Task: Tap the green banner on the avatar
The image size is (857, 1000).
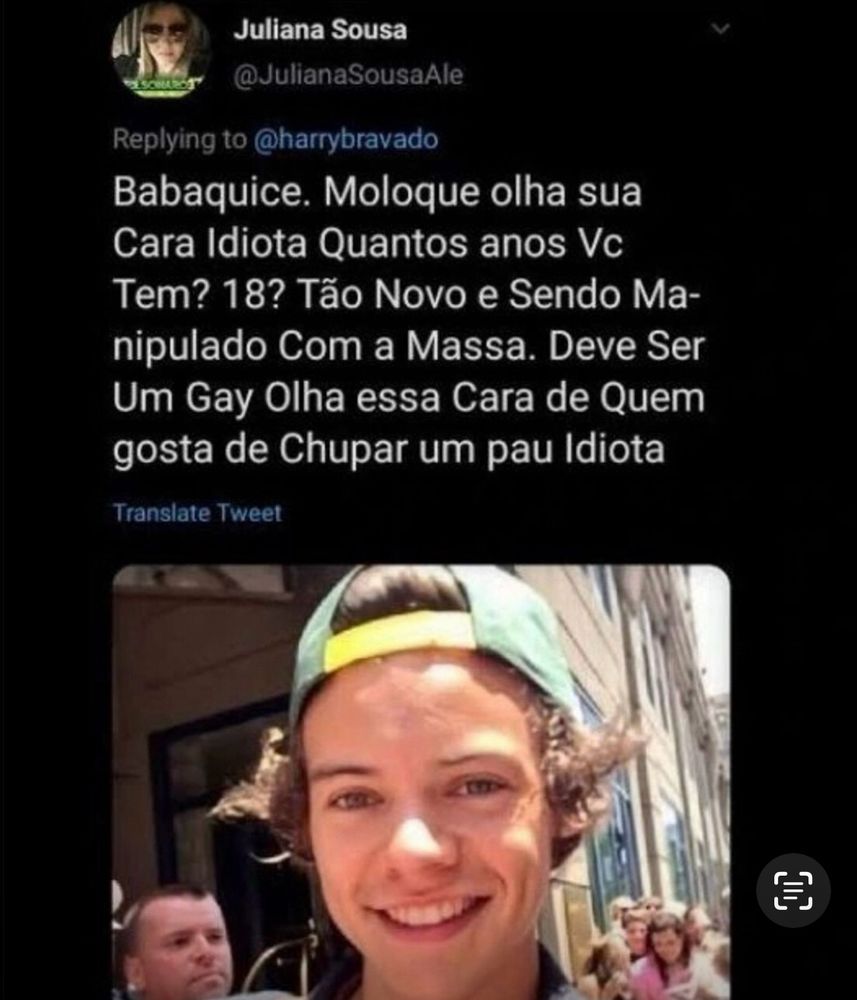Action: coord(161,85)
